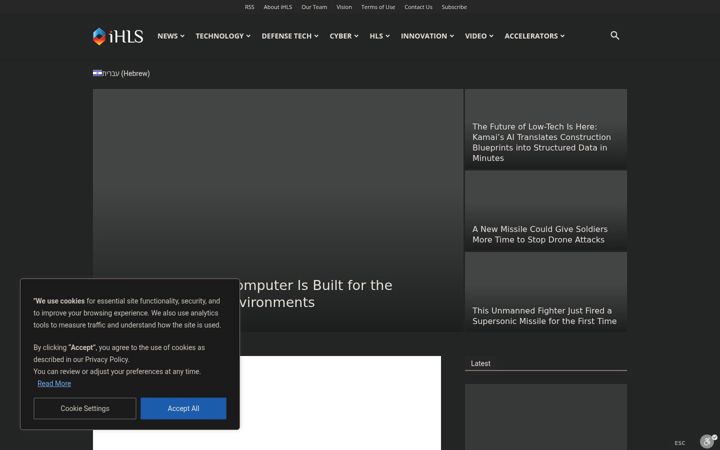This screenshot has width=720, height=450.
Task: Click the Subscribe link
Action: [x=454, y=7]
